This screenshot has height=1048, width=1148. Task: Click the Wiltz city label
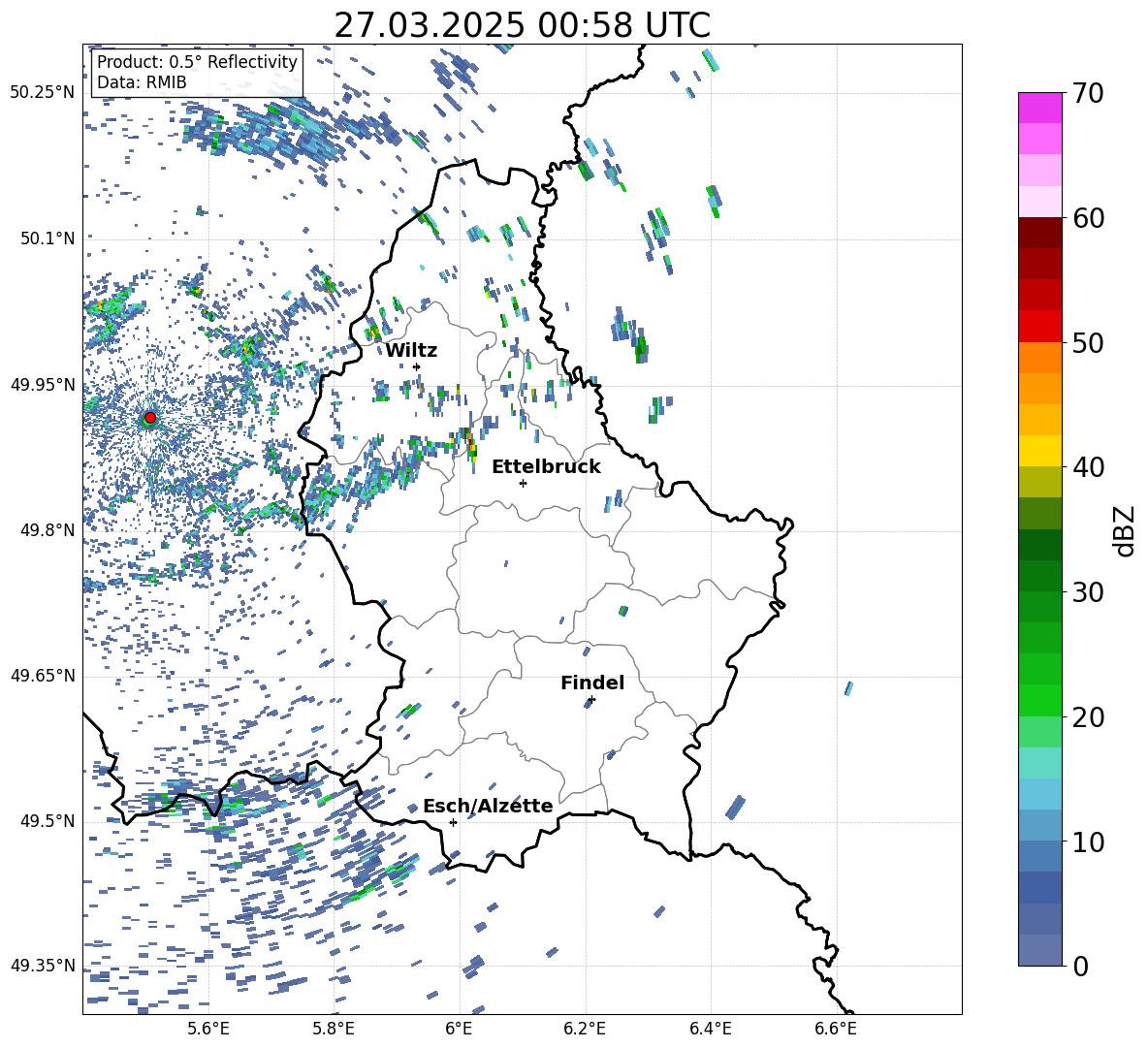411,350
